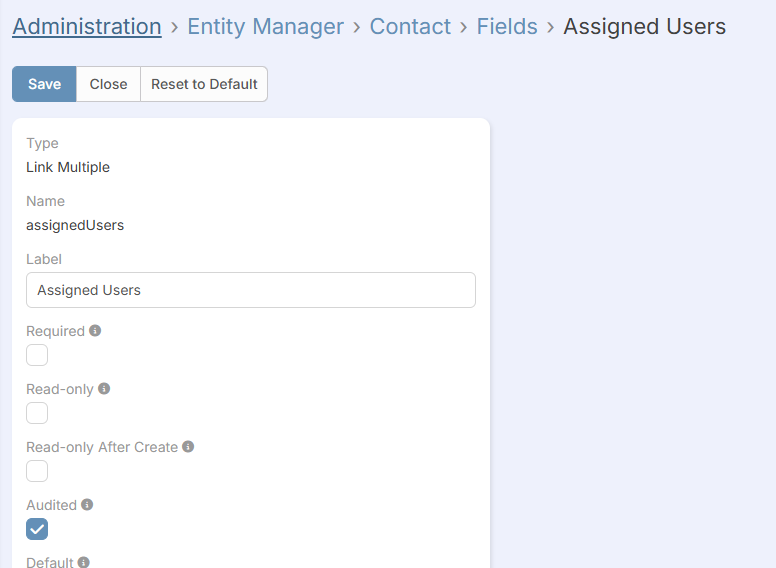Image resolution: width=776 pixels, height=568 pixels.
Task: Toggle the Read-only checkbox
Action: tap(37, 413)
